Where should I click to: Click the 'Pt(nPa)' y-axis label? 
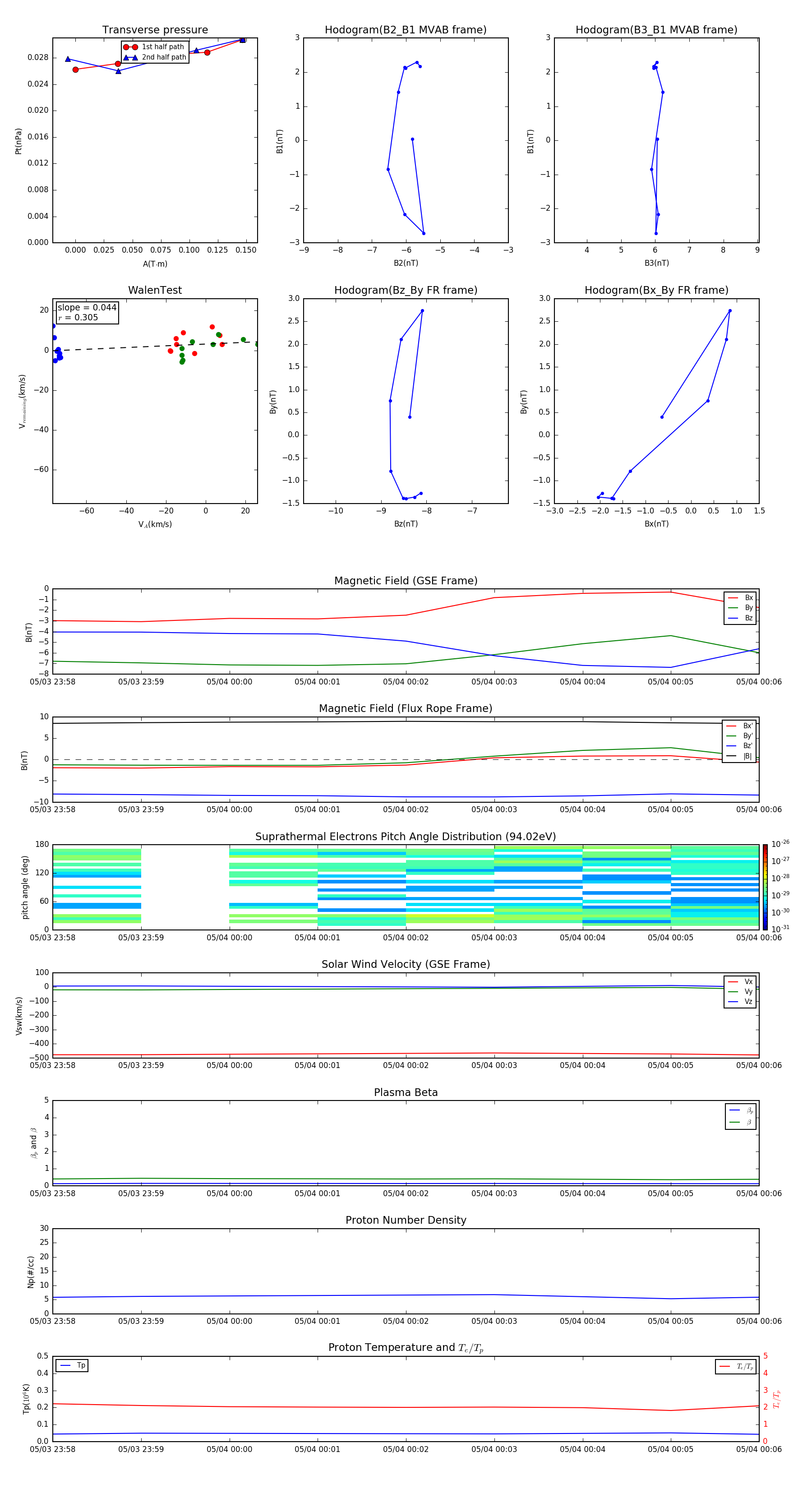click(x=18, y=140)
